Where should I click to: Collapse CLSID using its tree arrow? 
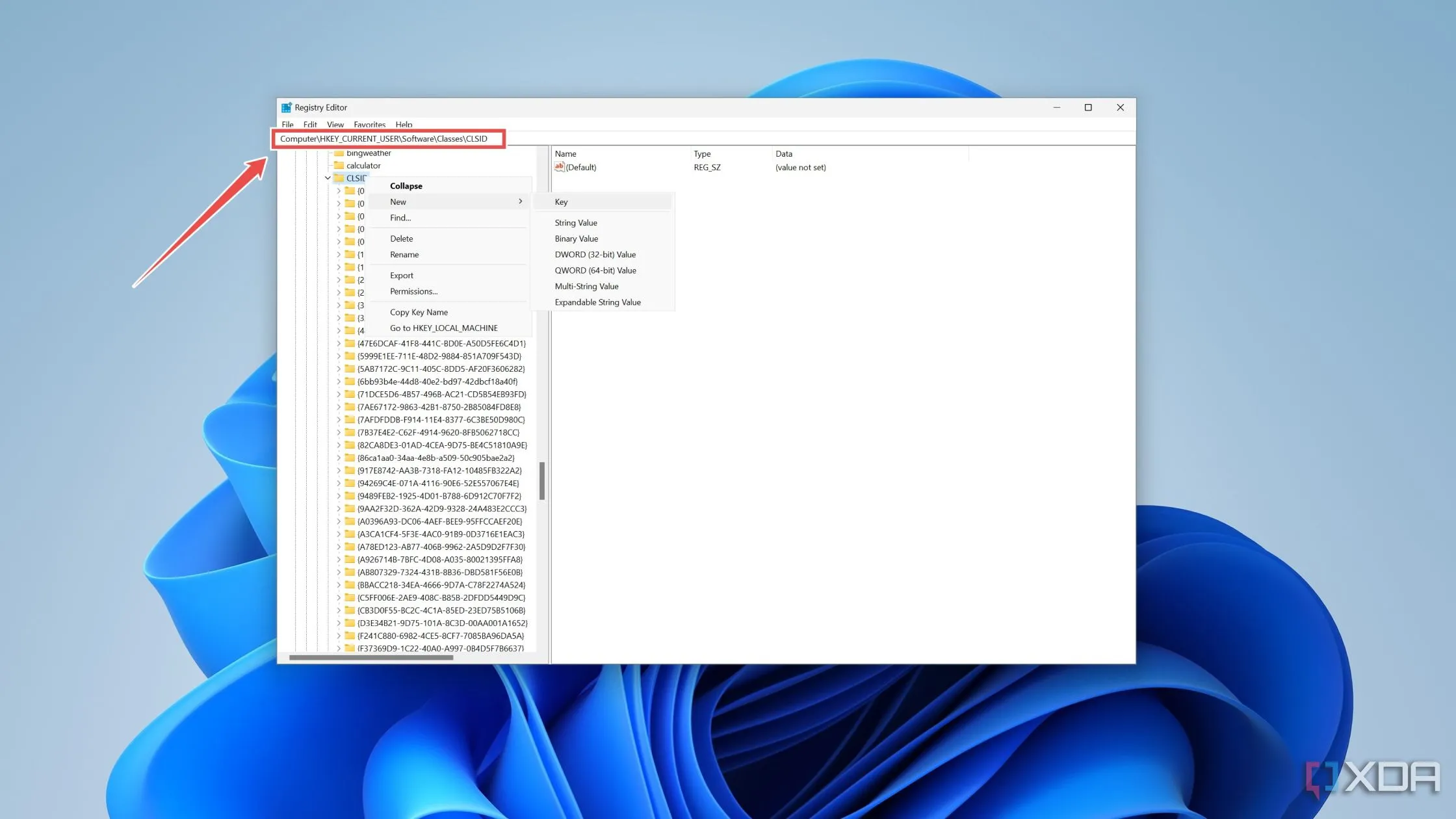[327, 177]
